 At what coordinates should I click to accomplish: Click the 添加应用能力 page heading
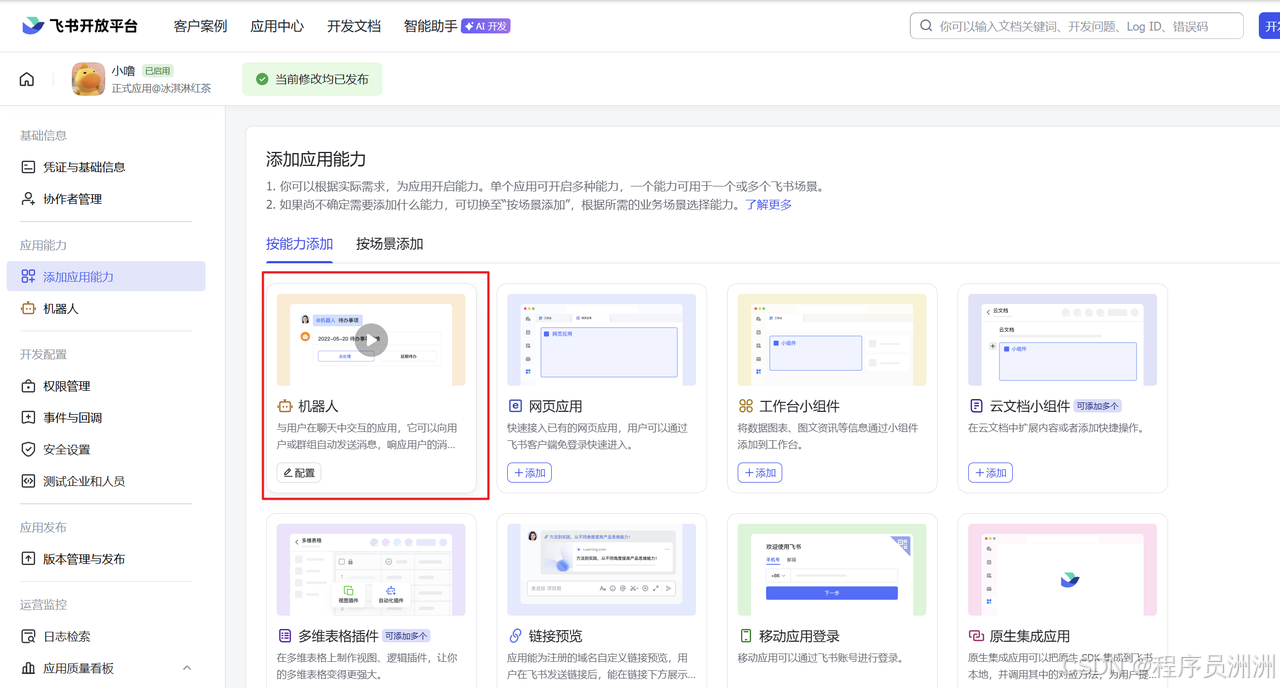(316, 160)
